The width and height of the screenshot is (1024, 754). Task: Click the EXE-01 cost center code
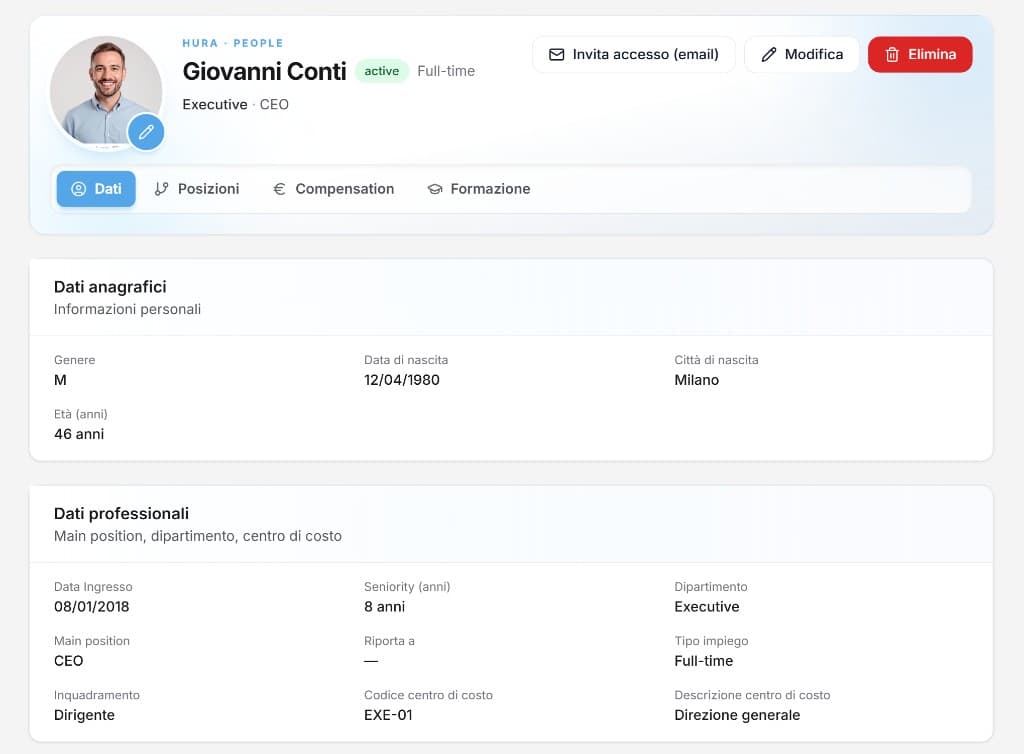click(388, 715)
